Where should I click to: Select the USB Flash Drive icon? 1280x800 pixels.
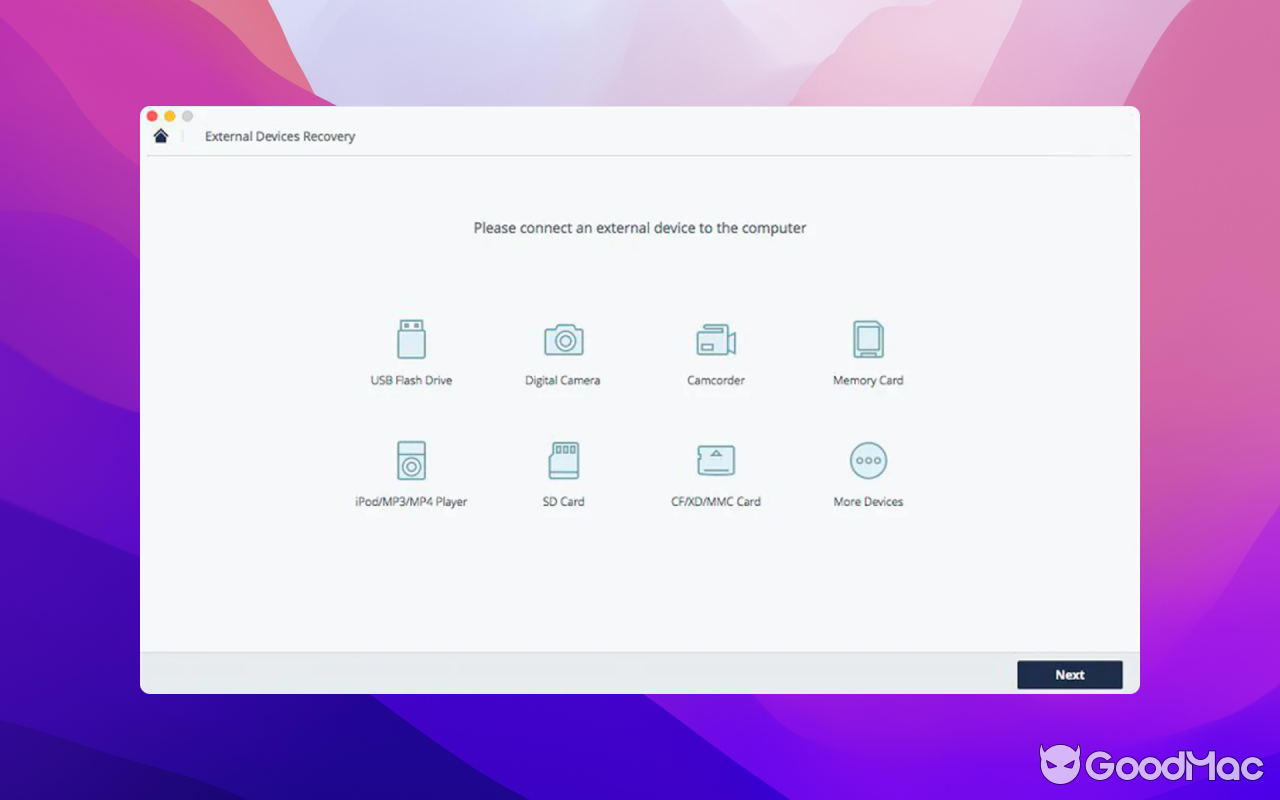click(411, 337)
